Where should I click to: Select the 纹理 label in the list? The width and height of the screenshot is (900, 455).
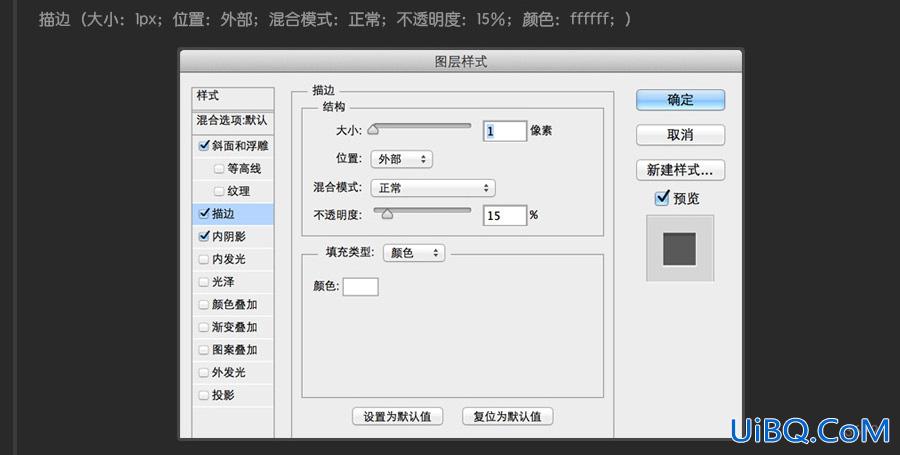238,191
